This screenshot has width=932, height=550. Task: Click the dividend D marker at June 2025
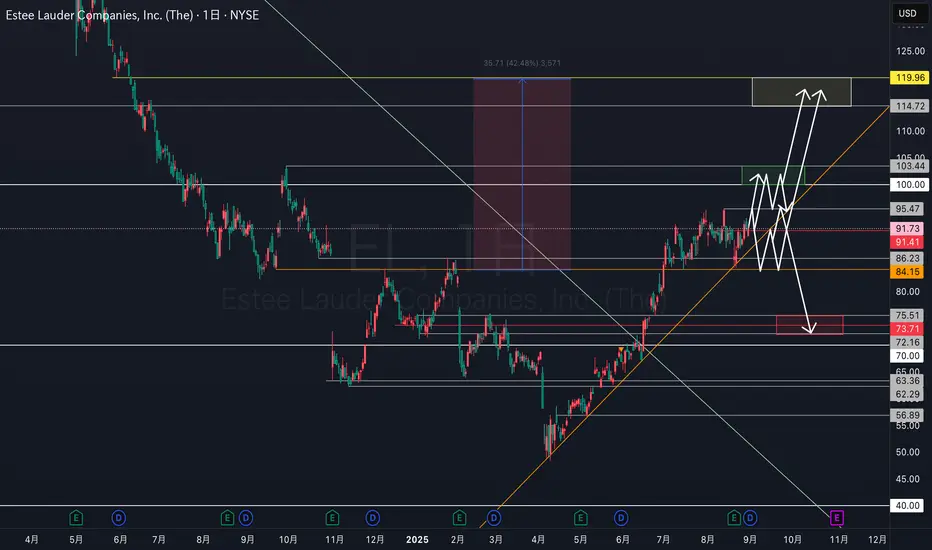coord(621,518)
